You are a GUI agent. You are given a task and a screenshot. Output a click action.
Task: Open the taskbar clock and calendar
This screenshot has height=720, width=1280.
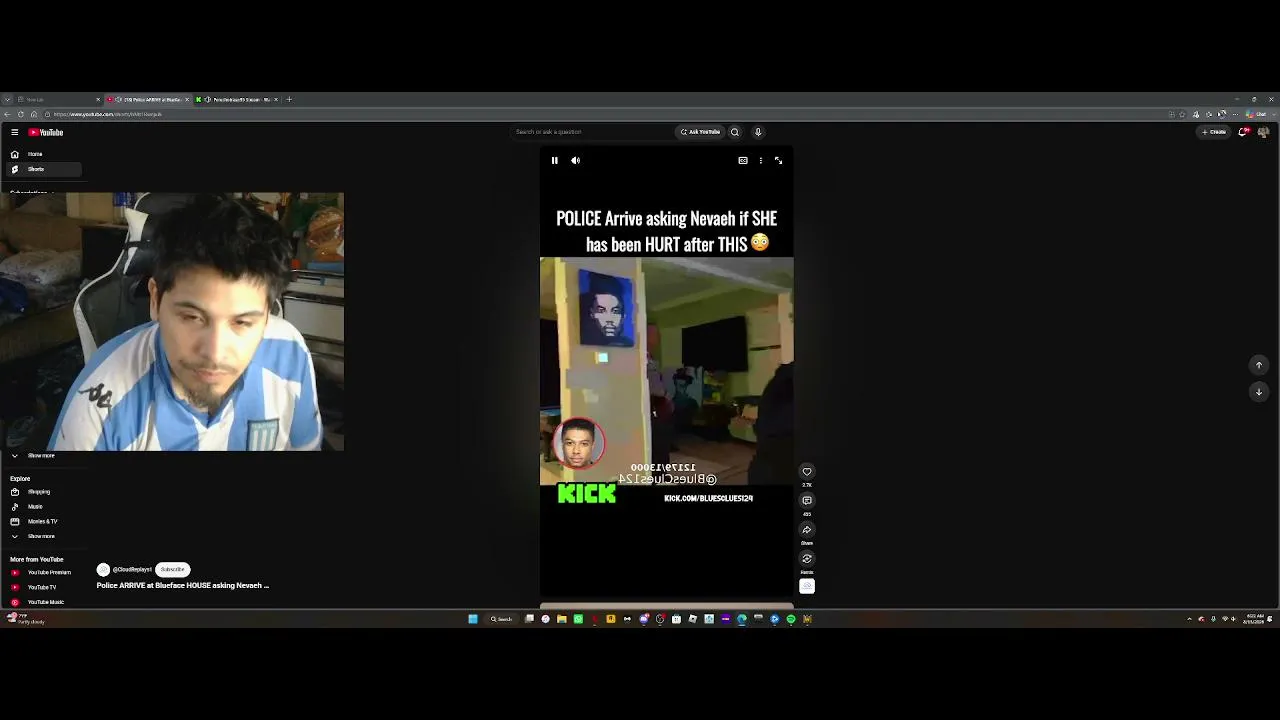(x=1254, y=619)
